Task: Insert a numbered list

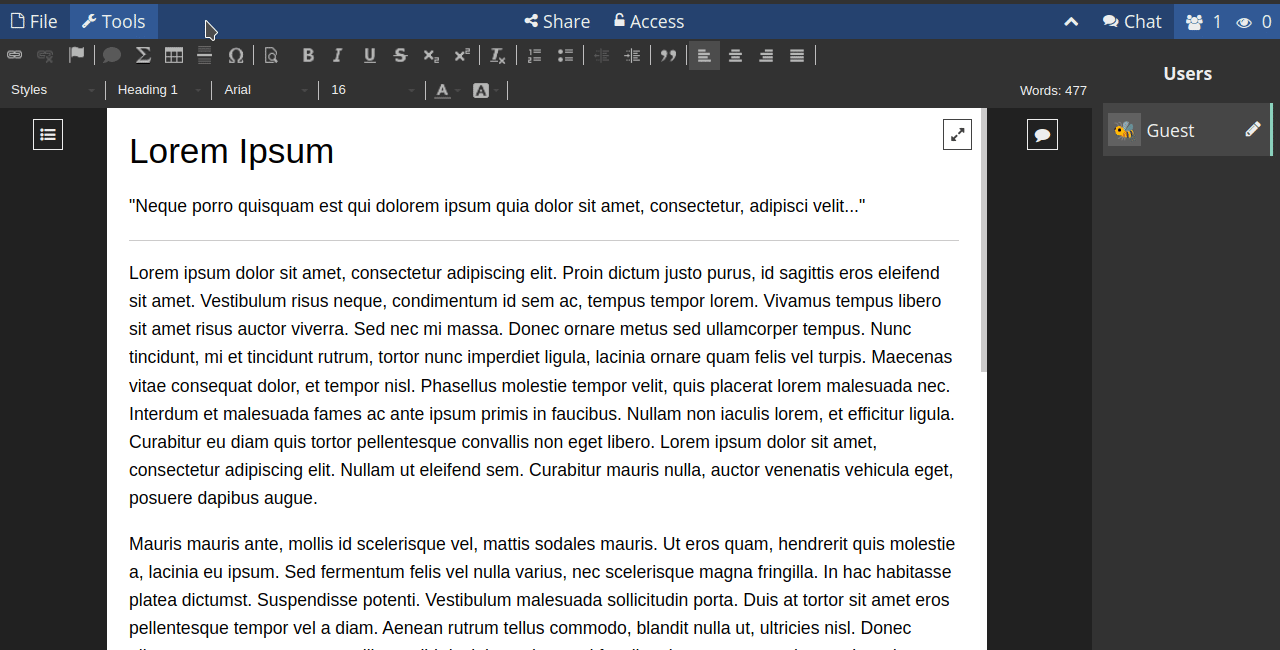Action: pyautogui.click(x=534, y=56)
